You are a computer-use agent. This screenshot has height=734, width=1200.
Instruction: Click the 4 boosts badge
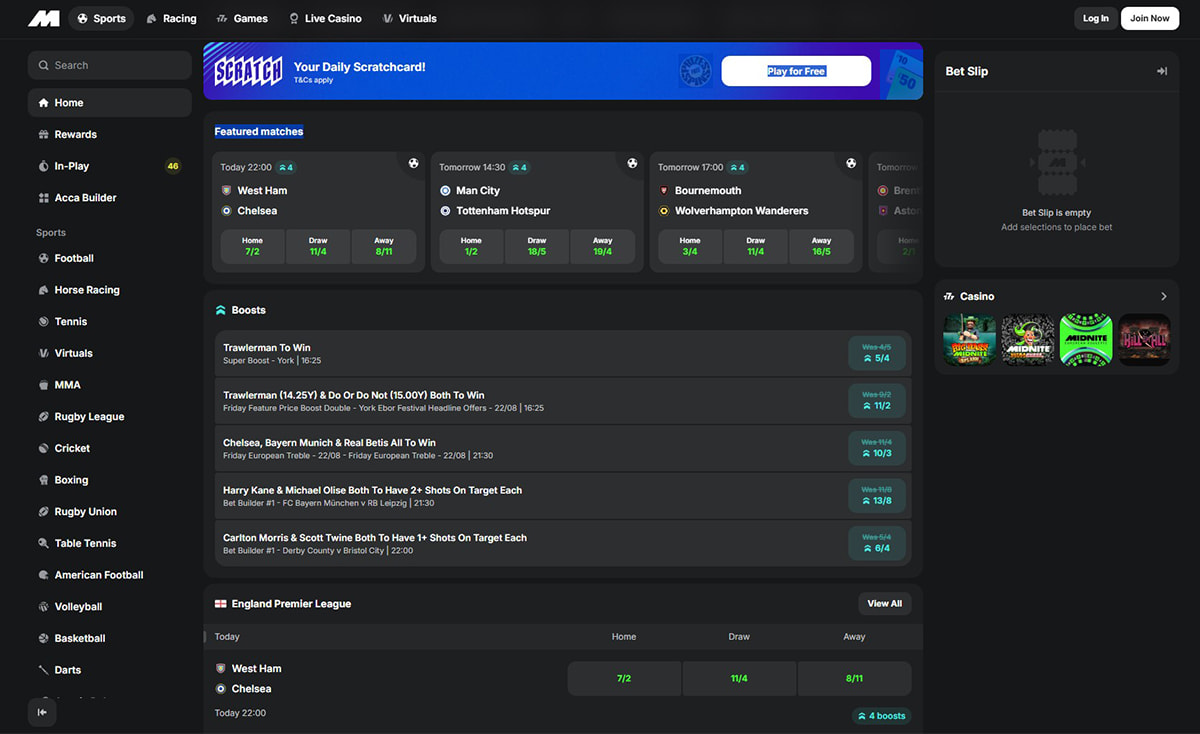(881, 716)
